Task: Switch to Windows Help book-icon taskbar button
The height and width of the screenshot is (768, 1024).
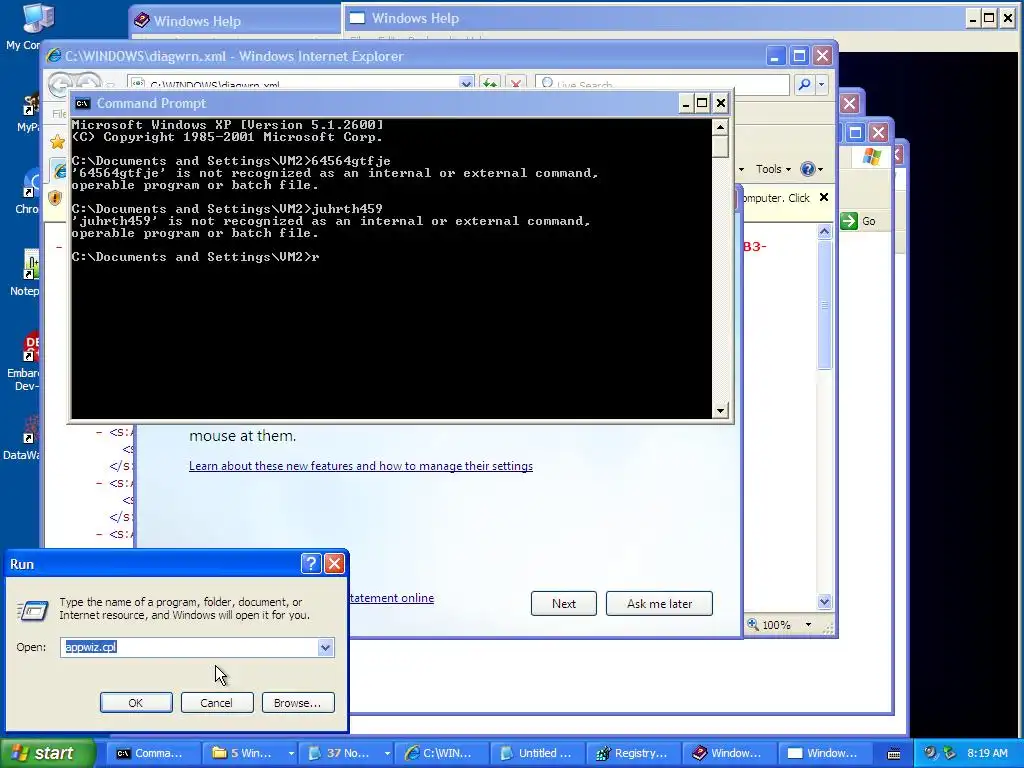Action: [728, 753]
